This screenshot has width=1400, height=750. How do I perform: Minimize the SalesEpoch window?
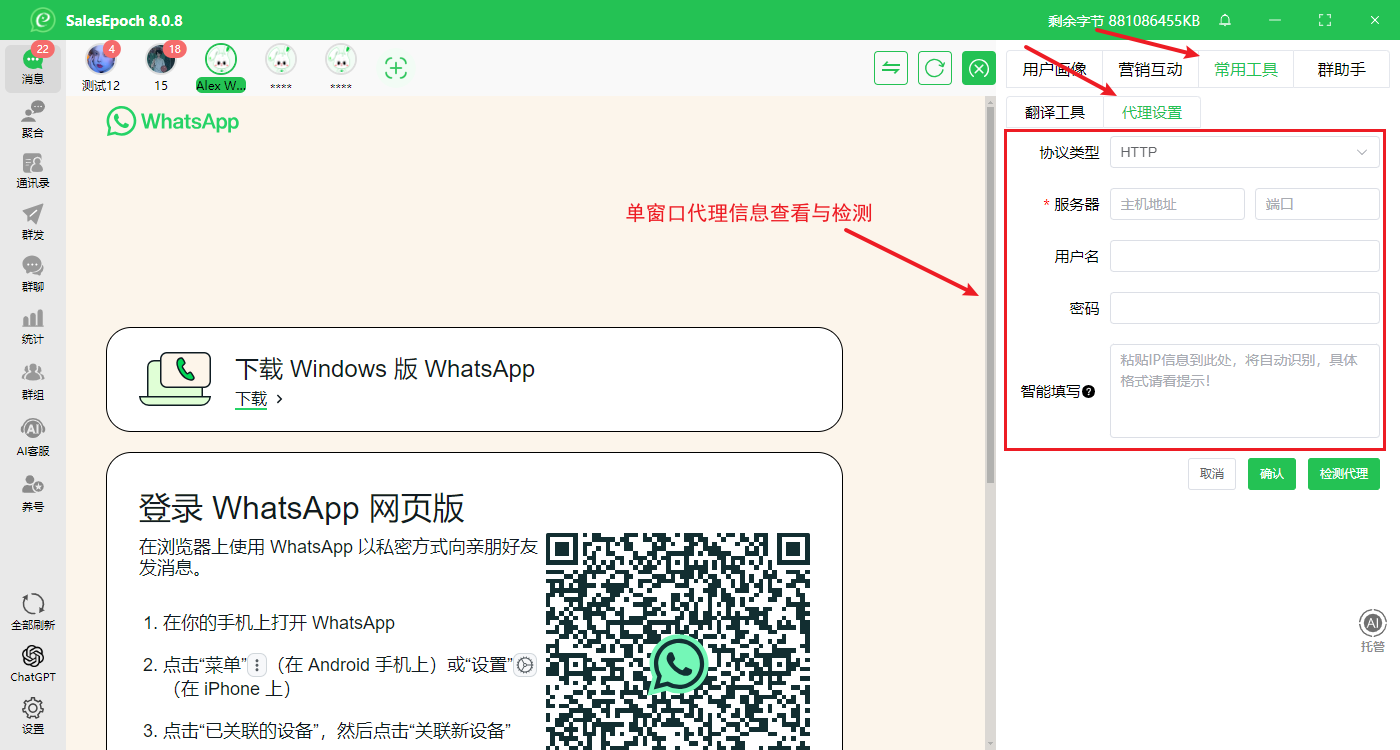pos(1275,20)
